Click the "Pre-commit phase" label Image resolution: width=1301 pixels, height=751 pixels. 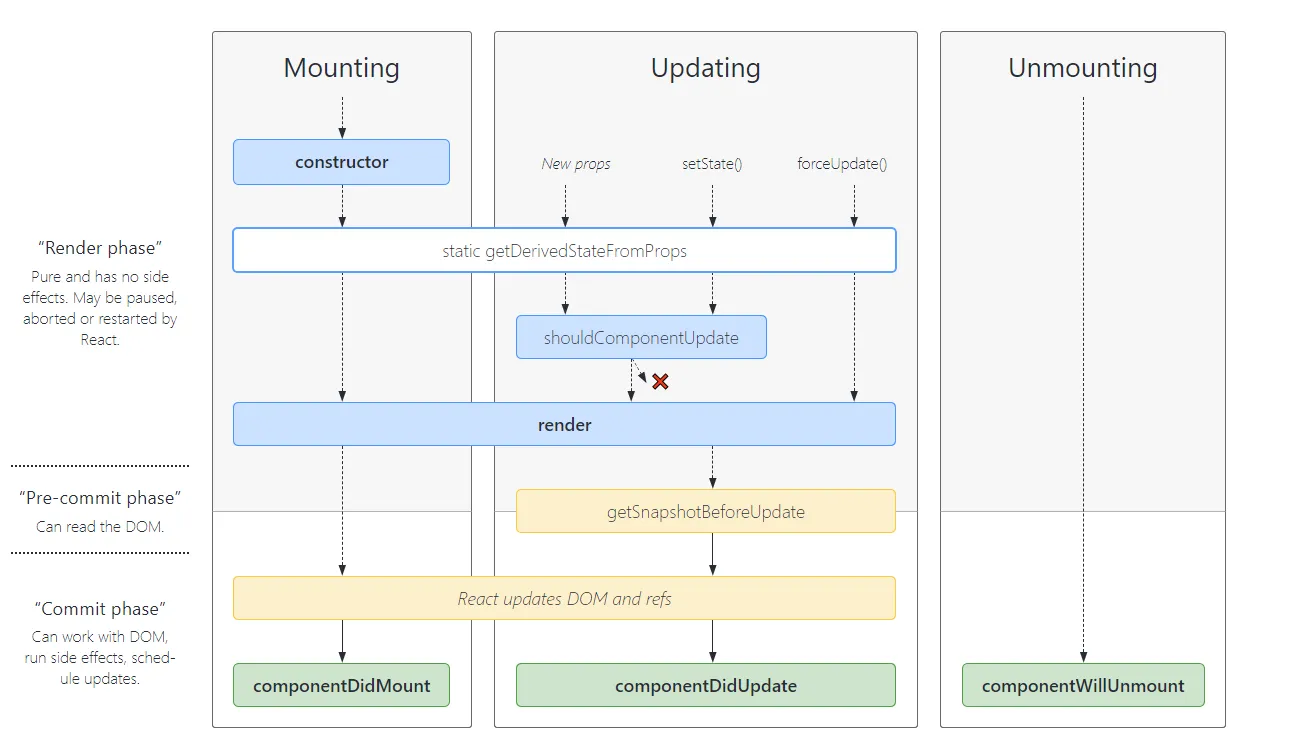tap(100, 497)
